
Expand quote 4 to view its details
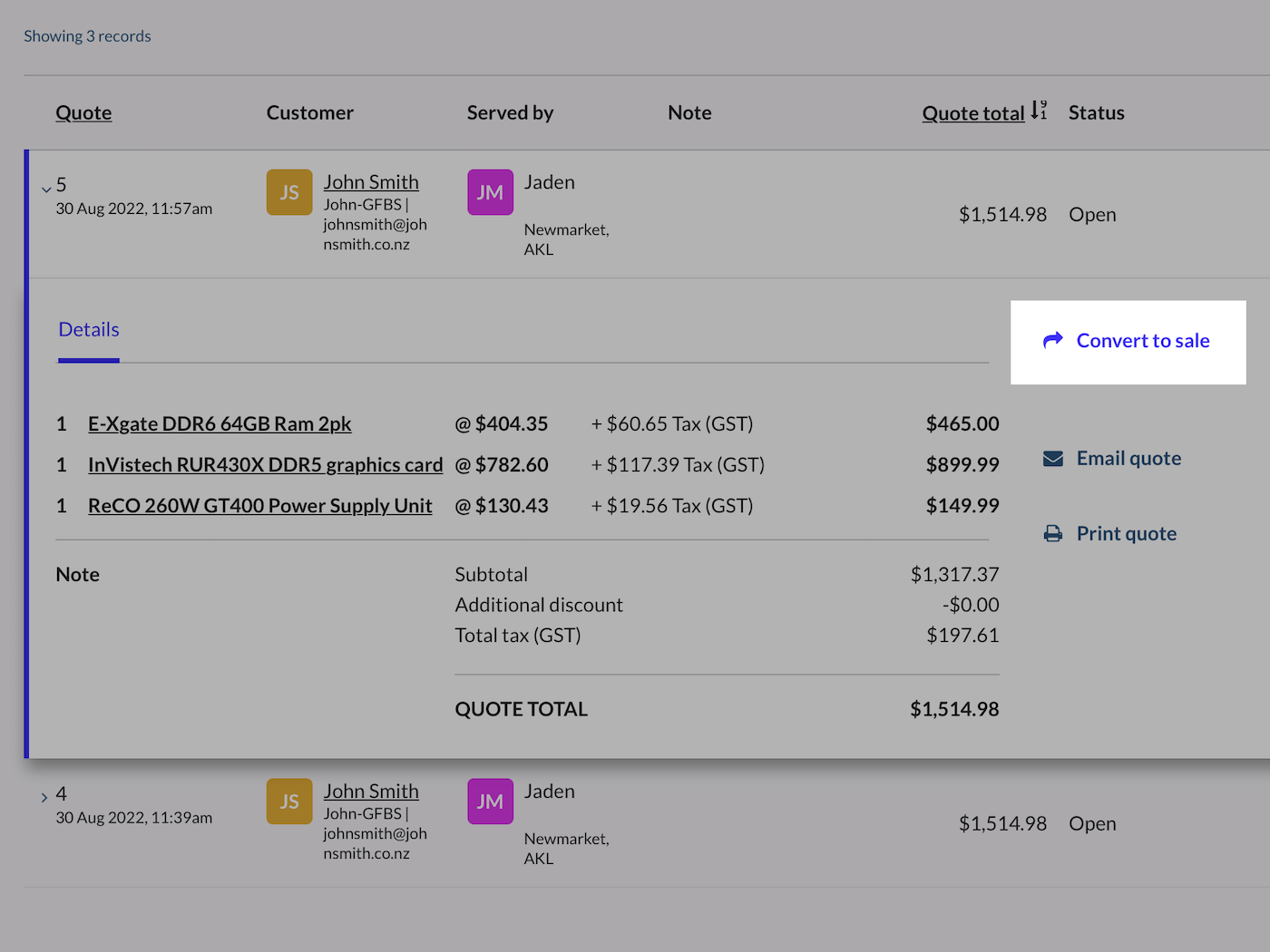tap(44, 797)
